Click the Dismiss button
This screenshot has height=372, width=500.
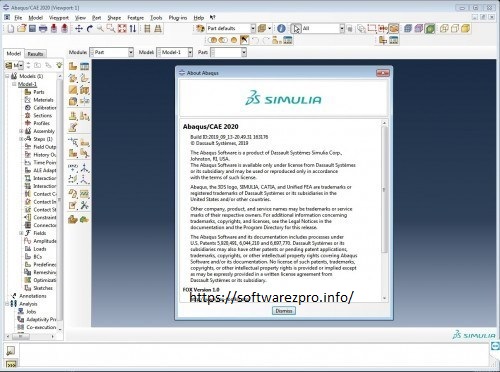(x=284, y=311)
